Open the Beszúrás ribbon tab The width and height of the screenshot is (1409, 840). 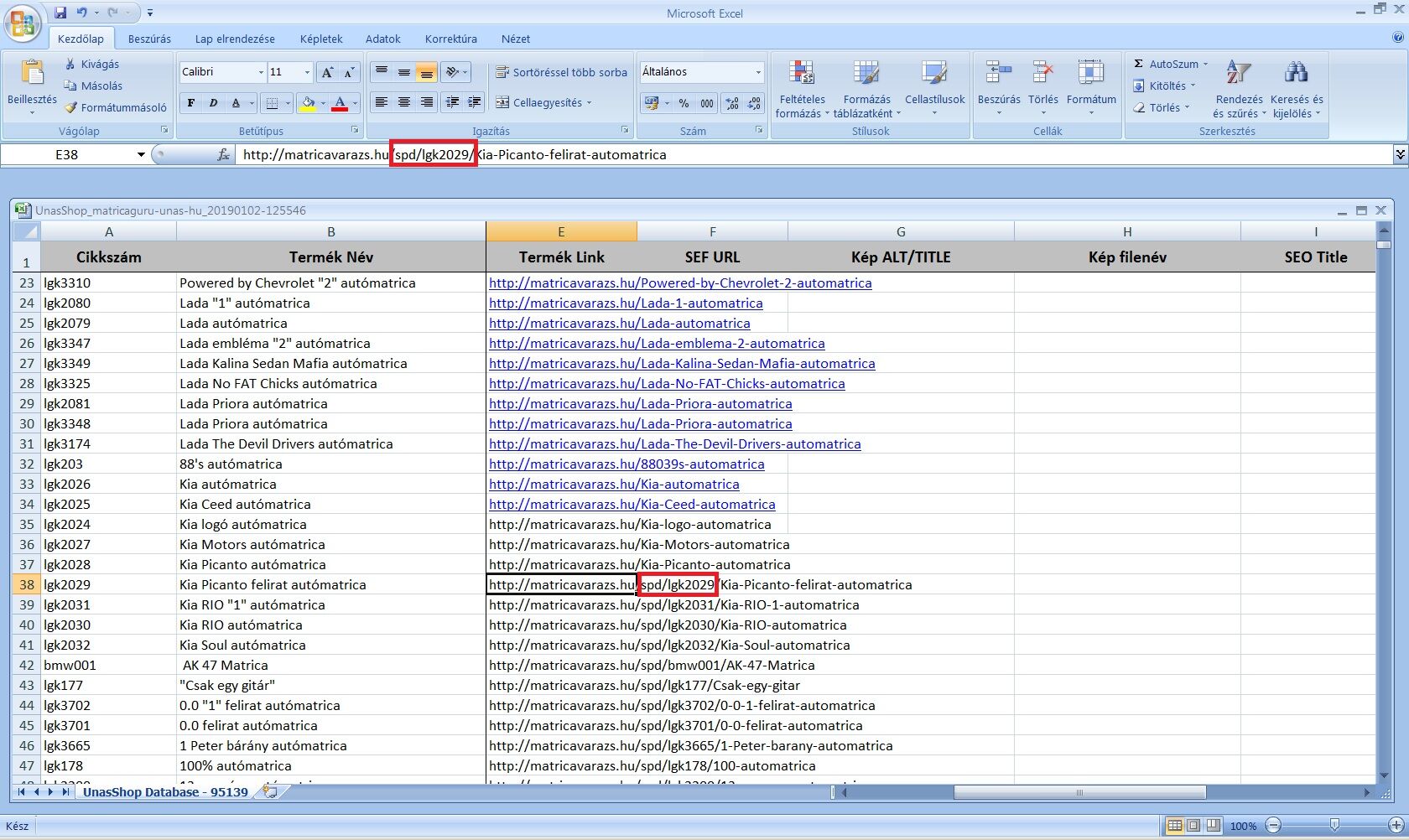pyautogui.click(x=149, y=39)
